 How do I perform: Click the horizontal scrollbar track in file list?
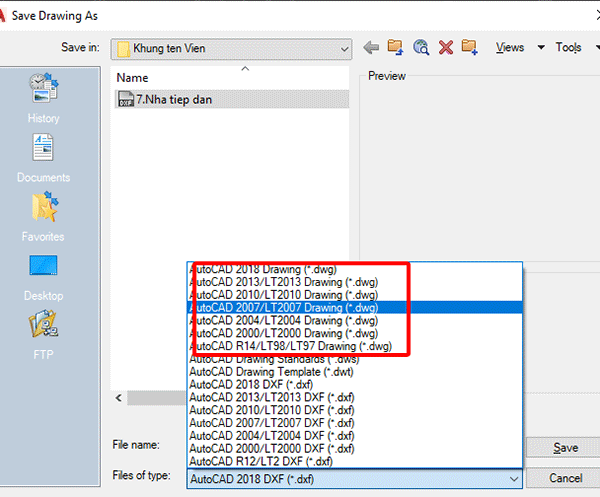(157, 398)
